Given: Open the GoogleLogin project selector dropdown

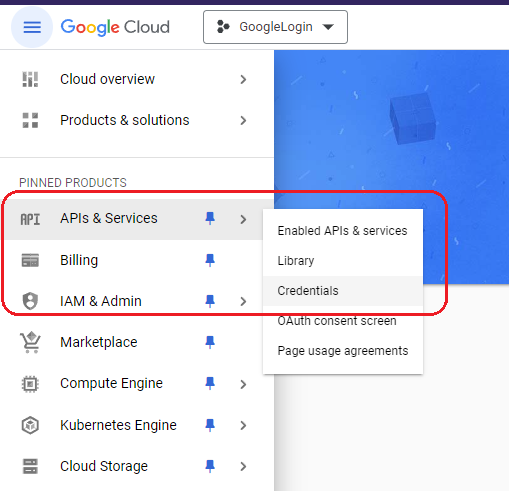Looking at the screenshot, I should (x=275, y=27).
